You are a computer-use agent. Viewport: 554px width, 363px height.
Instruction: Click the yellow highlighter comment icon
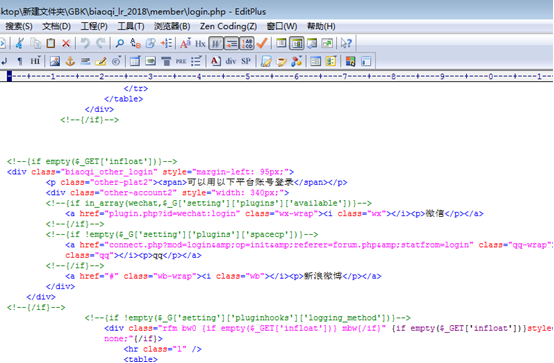coord(101,61)
